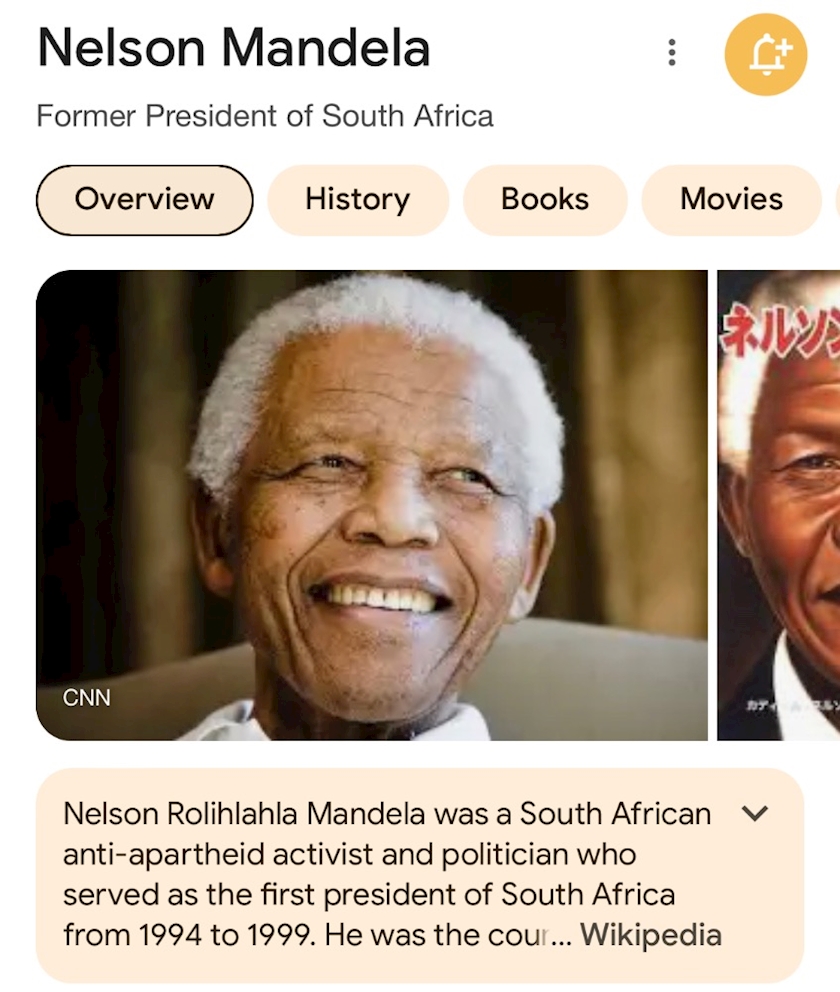Tap the bell notification alert icon
This screenshot has width=840, height=992.
pos(765,54)
